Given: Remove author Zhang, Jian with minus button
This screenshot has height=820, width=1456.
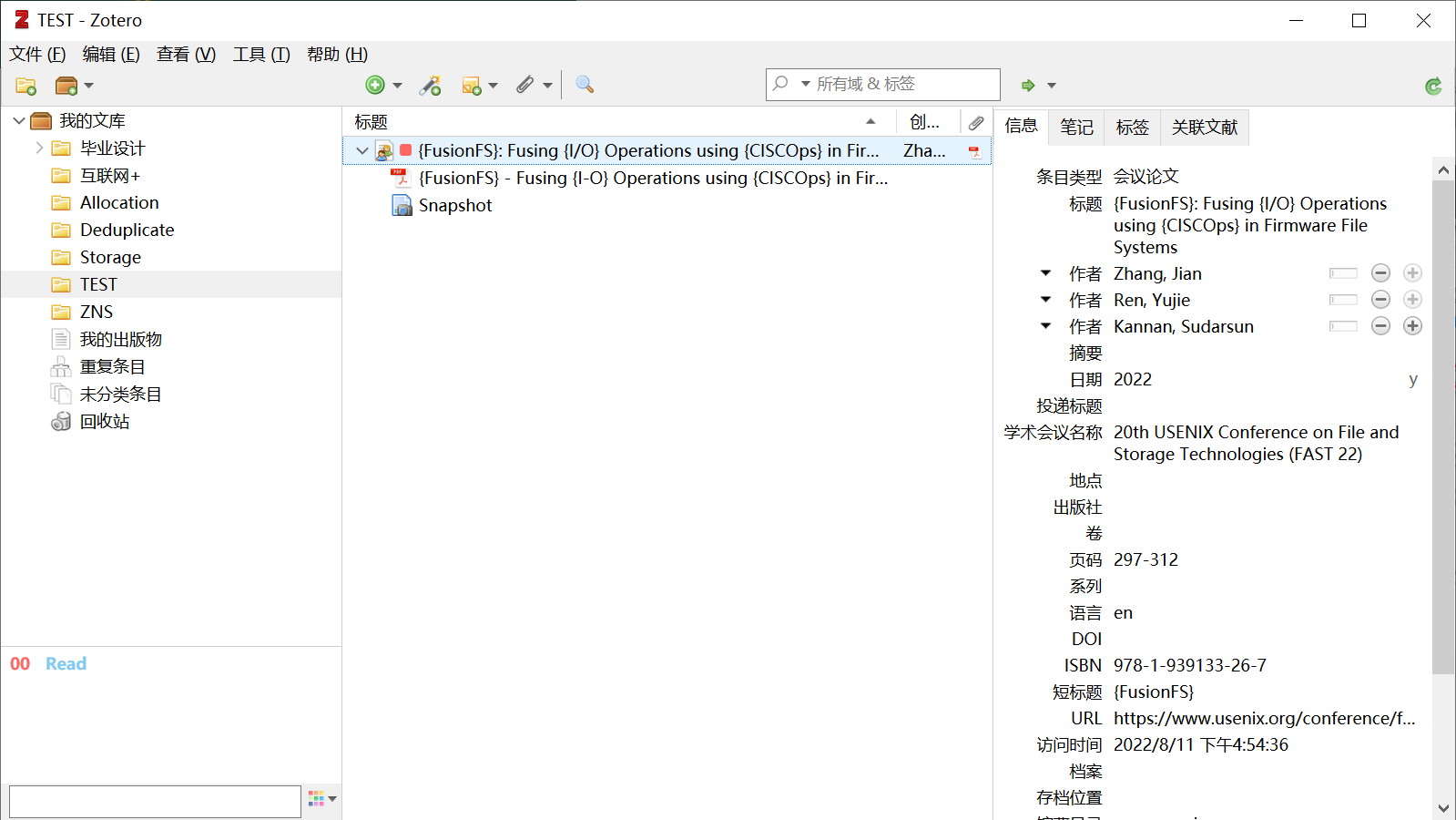Looking at the screenshot, I should click(x=1380, y=273).
